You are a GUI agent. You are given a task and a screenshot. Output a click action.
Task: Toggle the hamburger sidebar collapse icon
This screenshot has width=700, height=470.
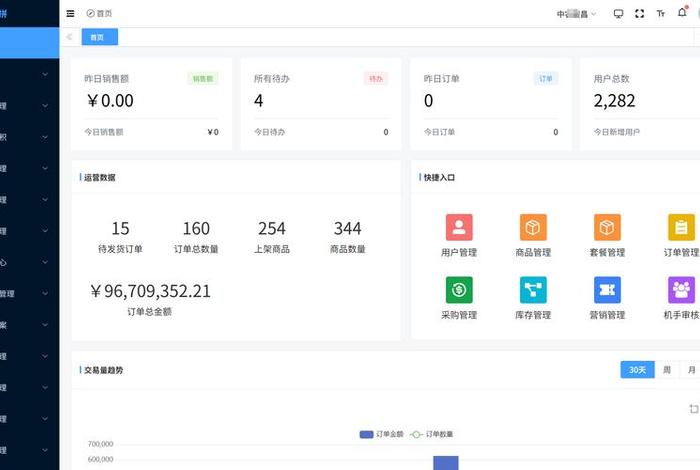(70, 13)
